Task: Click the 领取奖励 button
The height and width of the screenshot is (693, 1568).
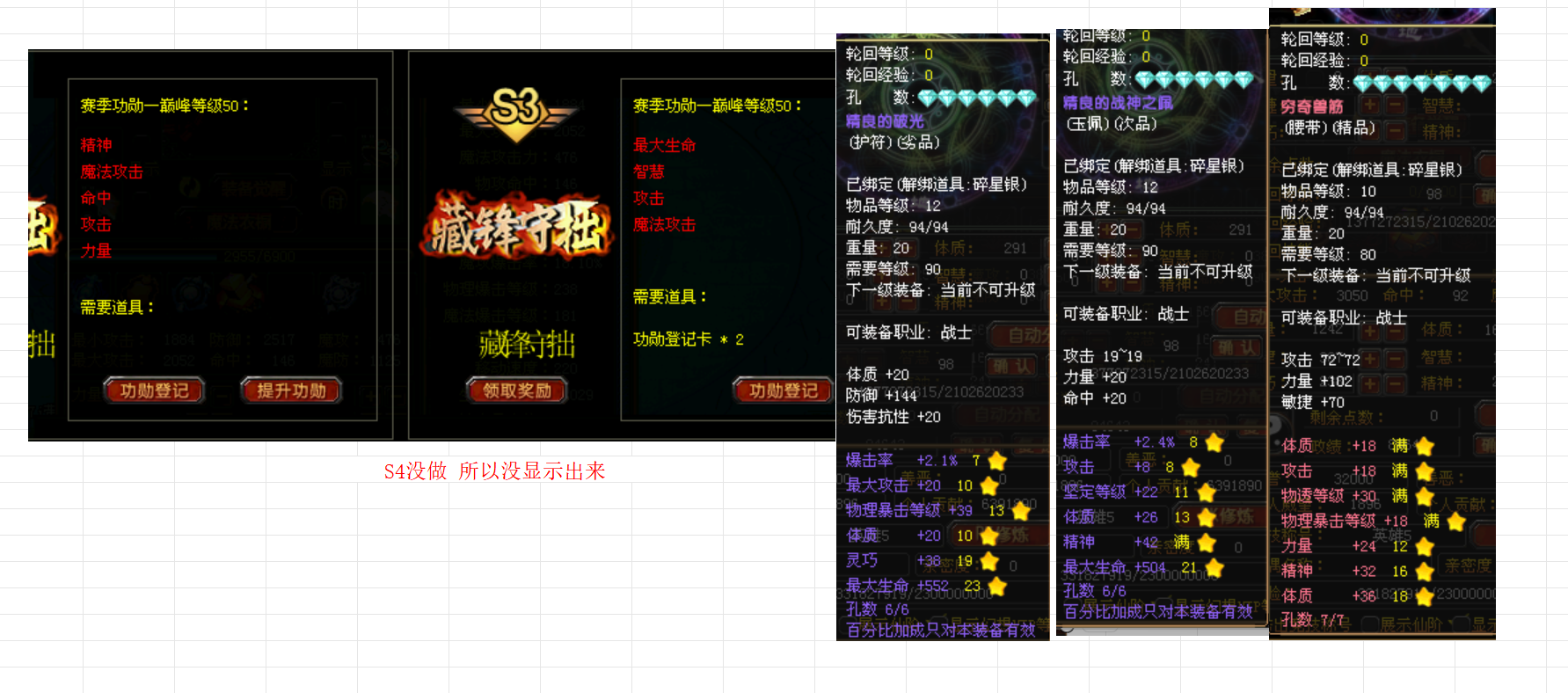Action: click(517, 390)
